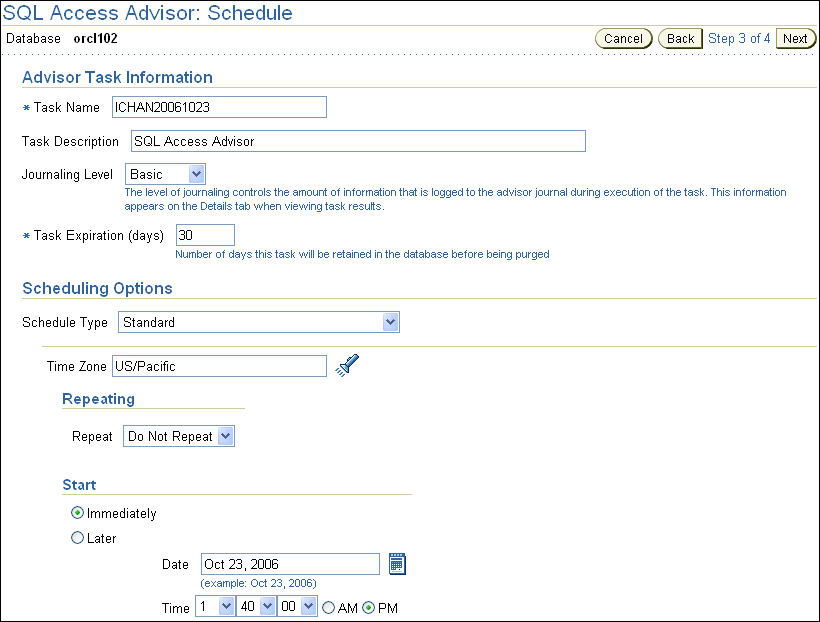
Task: Choose the PM radio button
Action: pos(369,607)
